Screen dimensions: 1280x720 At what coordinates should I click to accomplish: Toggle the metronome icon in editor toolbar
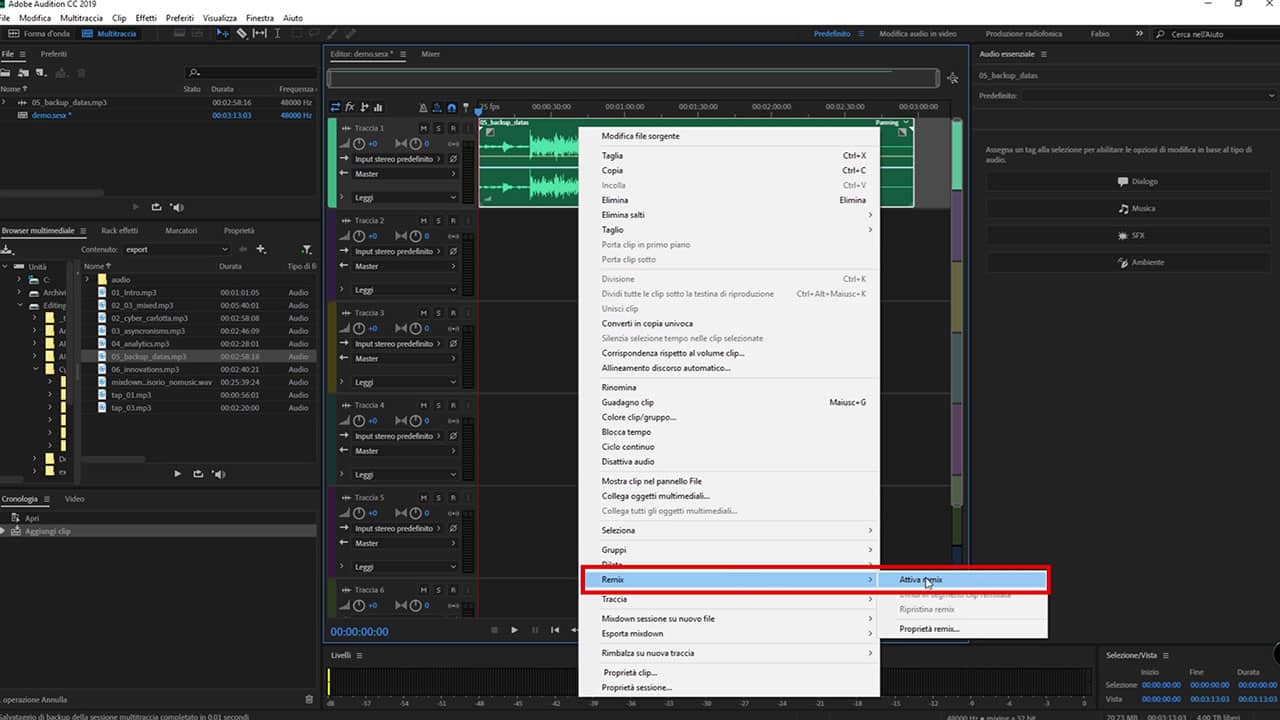423,108
